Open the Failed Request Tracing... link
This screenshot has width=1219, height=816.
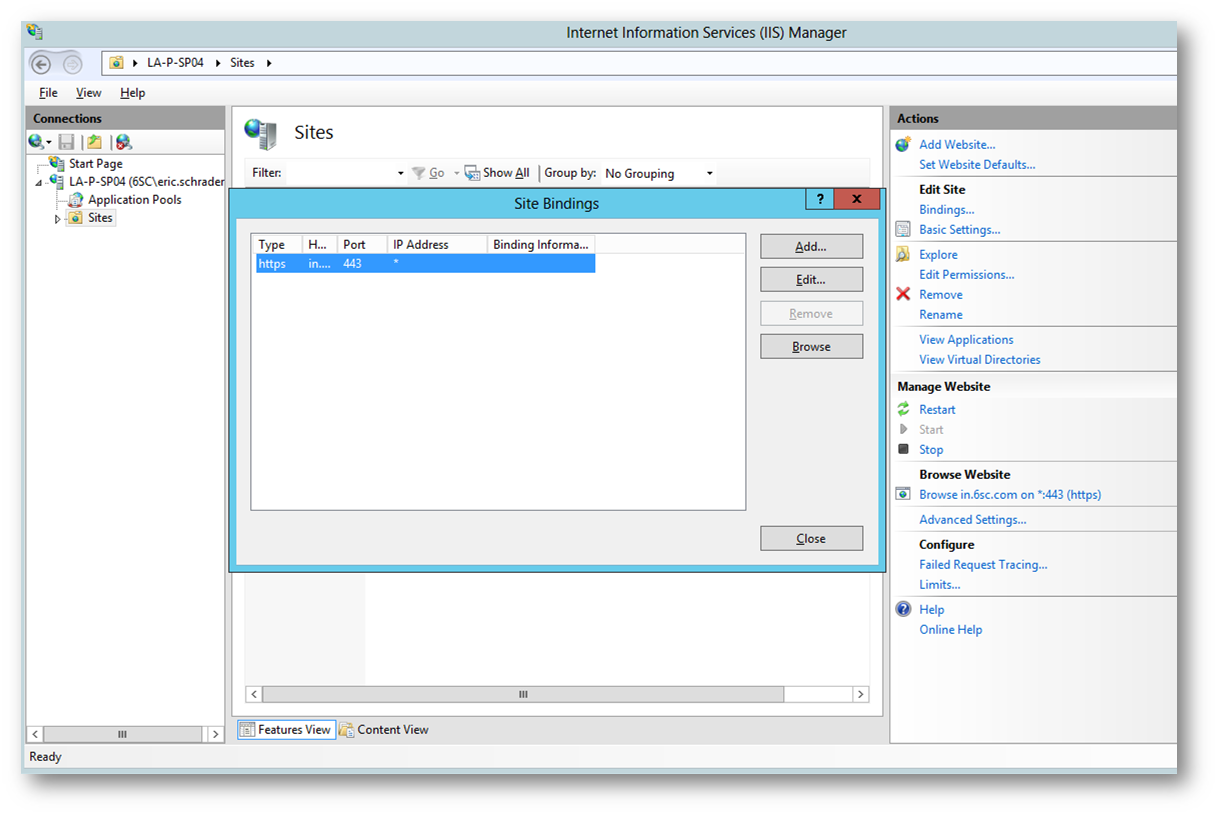[984, 564]
